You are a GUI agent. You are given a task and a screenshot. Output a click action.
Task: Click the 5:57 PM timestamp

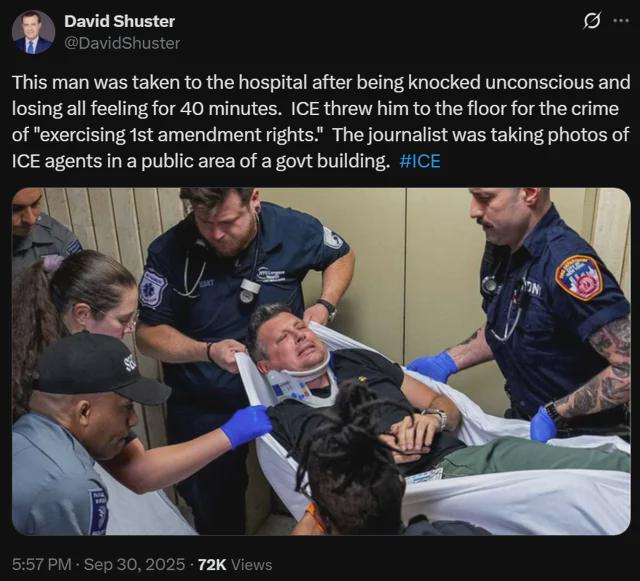coord(43,565)
